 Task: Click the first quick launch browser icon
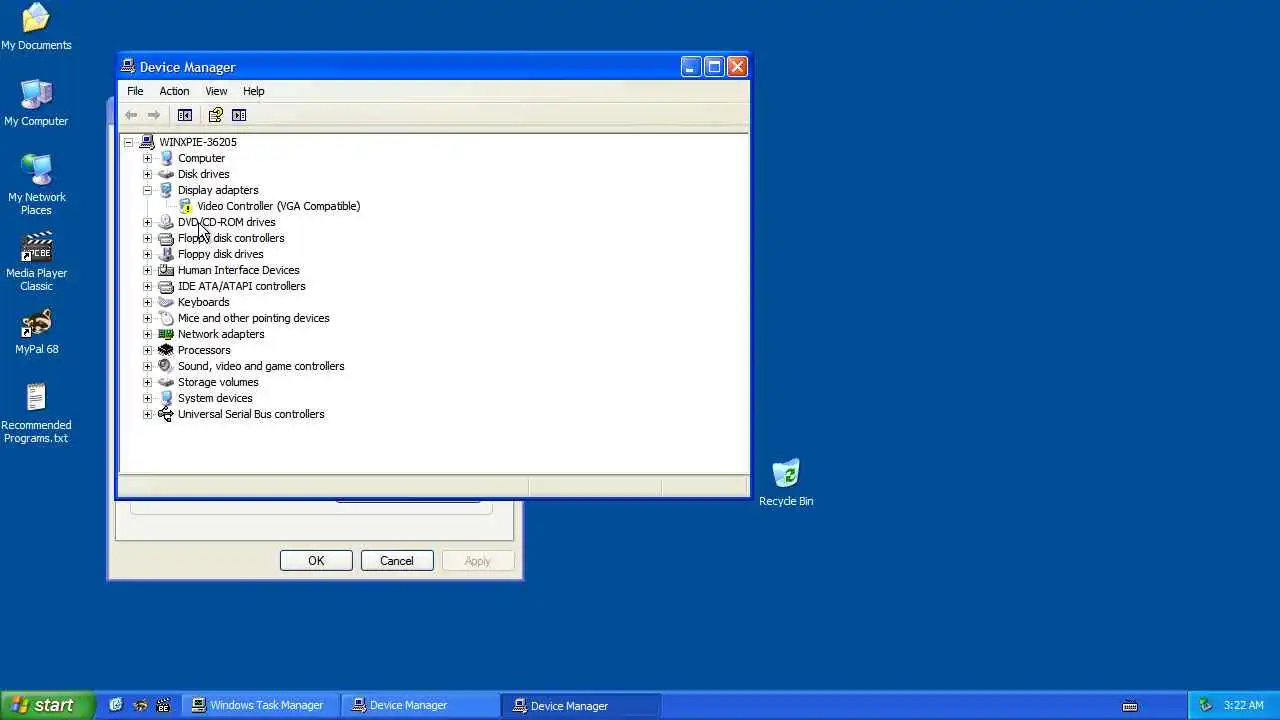tap(116, 705)
